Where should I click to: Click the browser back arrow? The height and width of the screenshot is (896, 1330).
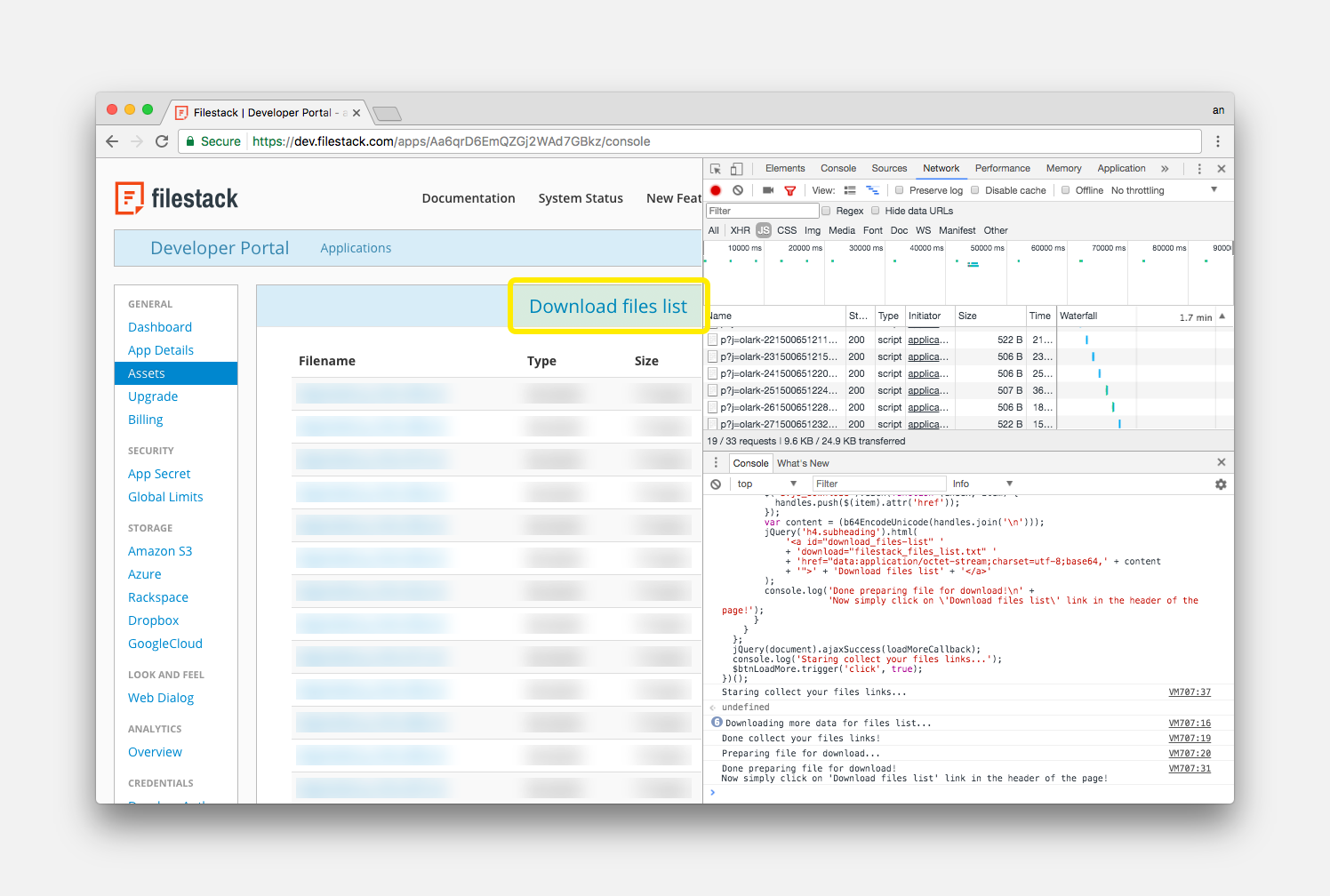point(112,141)
